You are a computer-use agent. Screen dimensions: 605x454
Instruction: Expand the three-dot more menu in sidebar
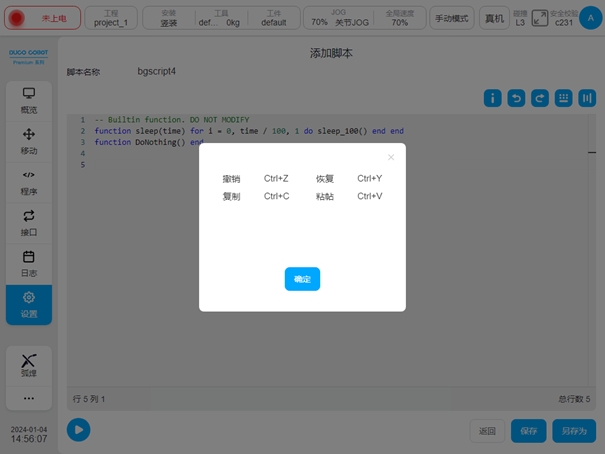(29, 397)
